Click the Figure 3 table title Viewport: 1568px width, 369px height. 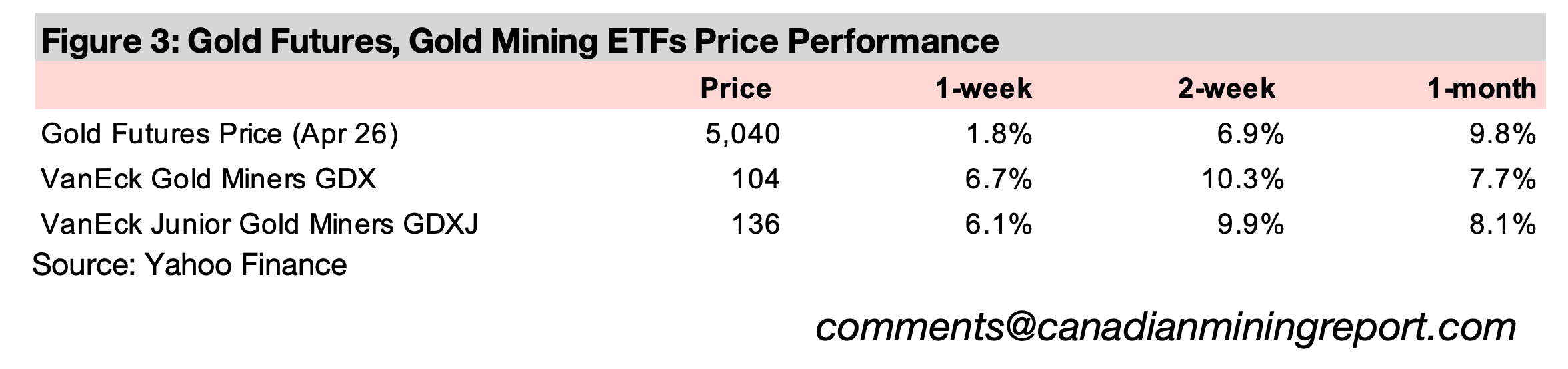[519, 41]
